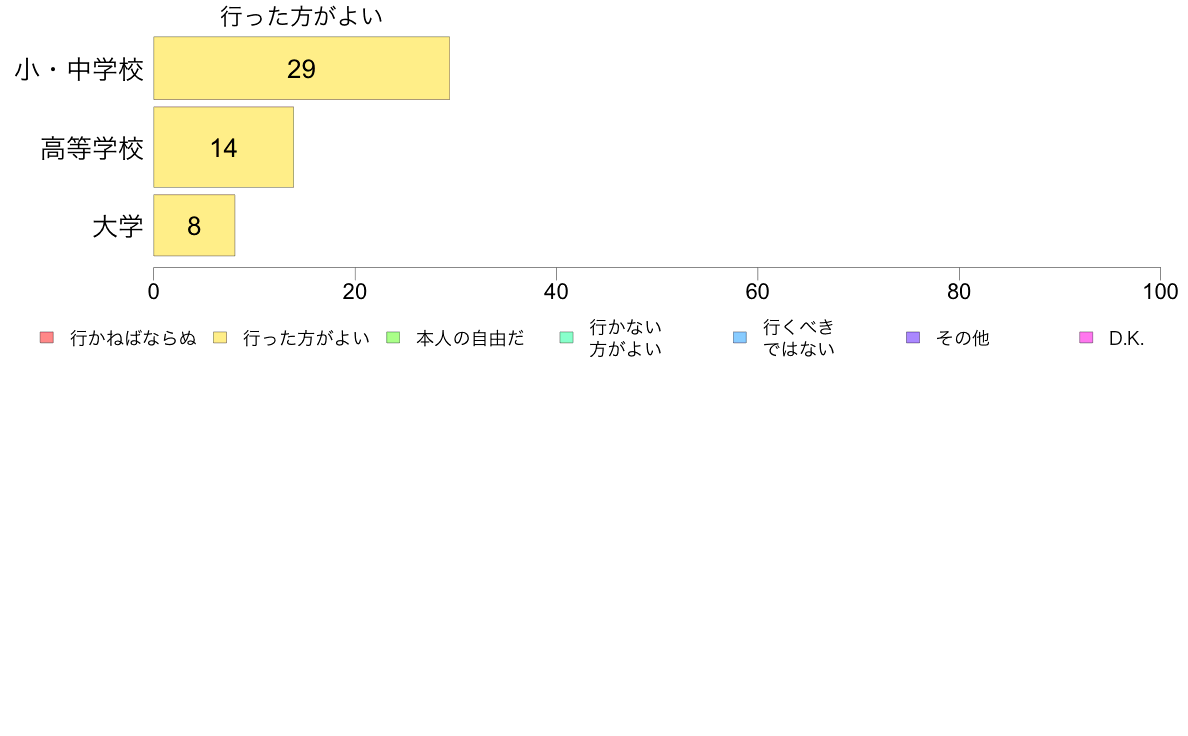Click the yellow 行った方がよい legend swatch
1188x736 pixels.
pos(220,337)
